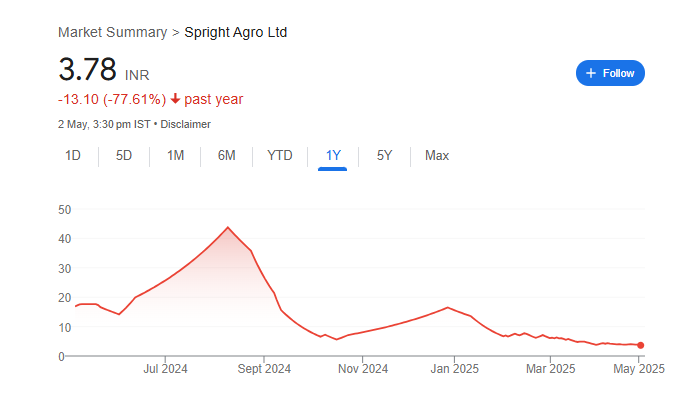Click the 50 value on the y-axis
The width and height of the screenshot is (694, 393).
coord(65,210)
